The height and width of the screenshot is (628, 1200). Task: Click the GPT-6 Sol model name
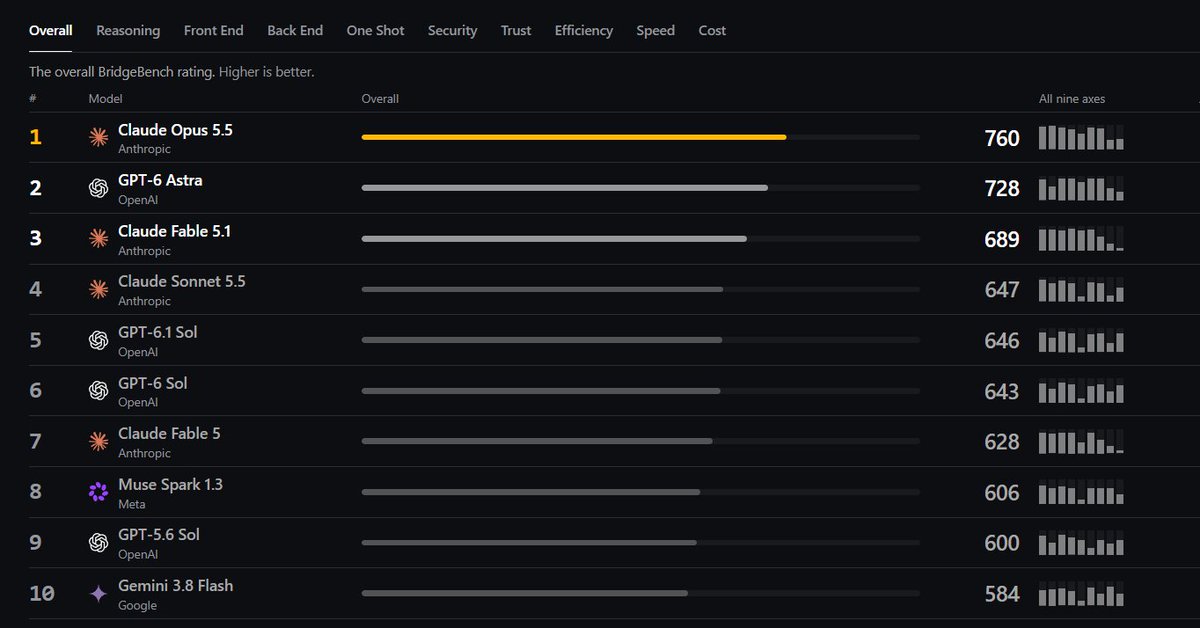[153, 383]
